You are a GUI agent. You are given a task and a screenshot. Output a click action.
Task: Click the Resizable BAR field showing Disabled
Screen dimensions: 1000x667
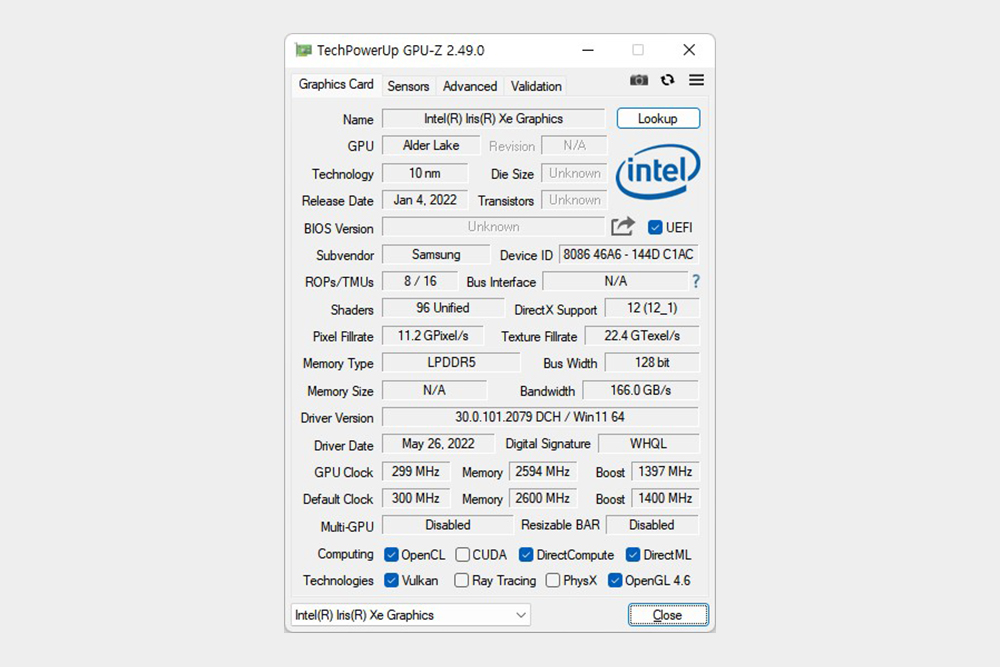652,525
